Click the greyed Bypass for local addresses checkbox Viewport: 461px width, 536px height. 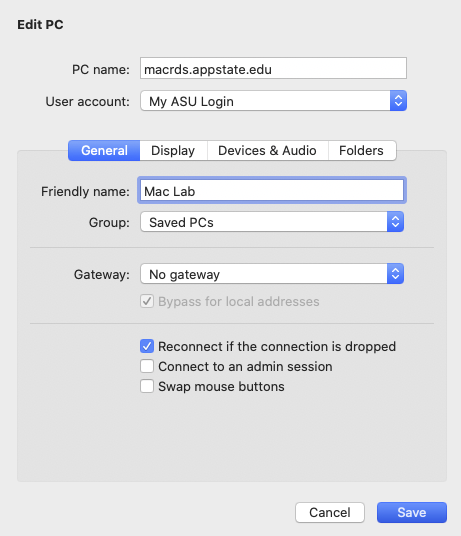147,302
